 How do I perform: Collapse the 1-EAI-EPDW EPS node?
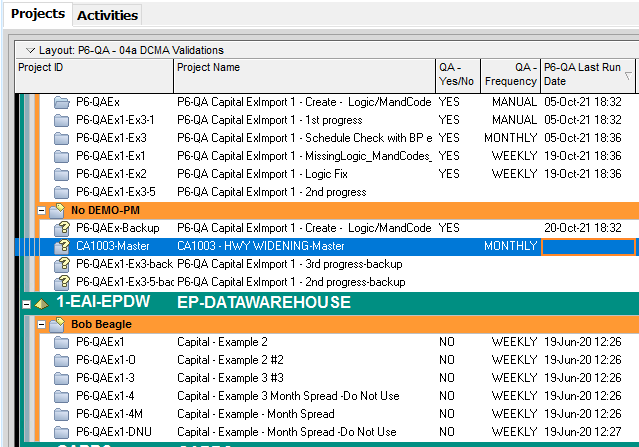(26, 304)
